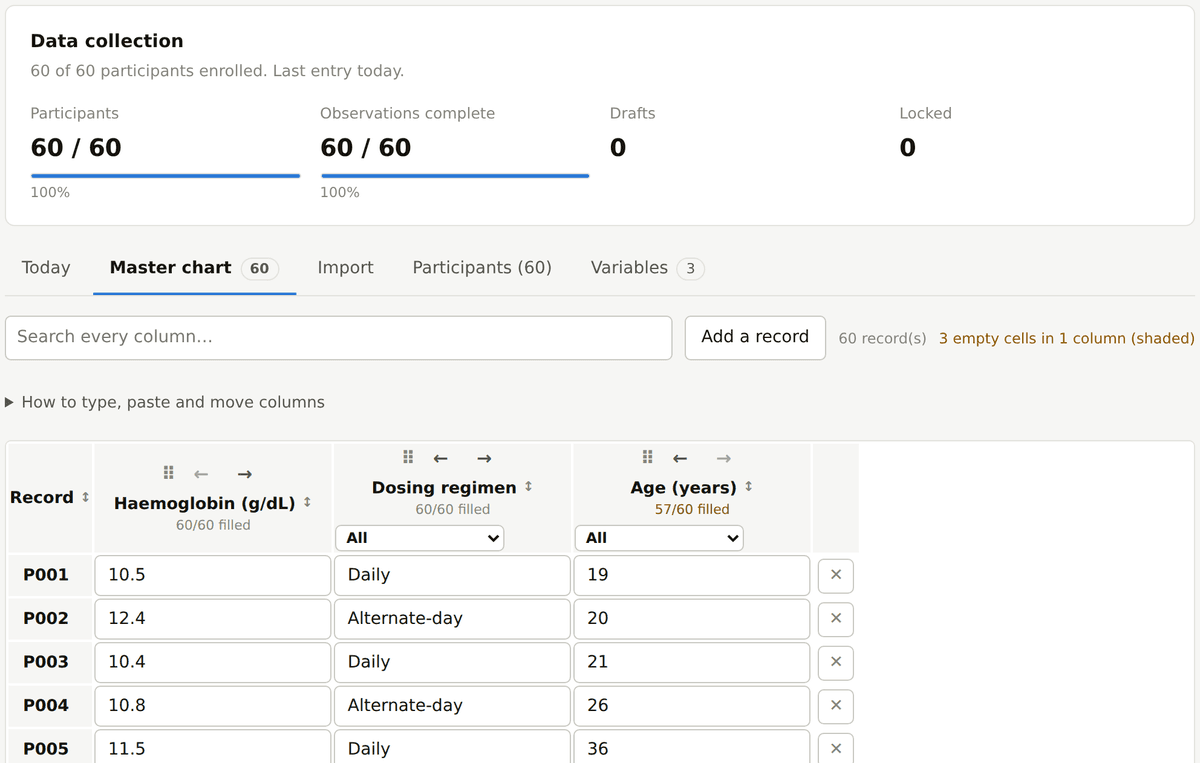Click the Participants progress bar
Viewport: 1200px width, 763px height.
165,175
